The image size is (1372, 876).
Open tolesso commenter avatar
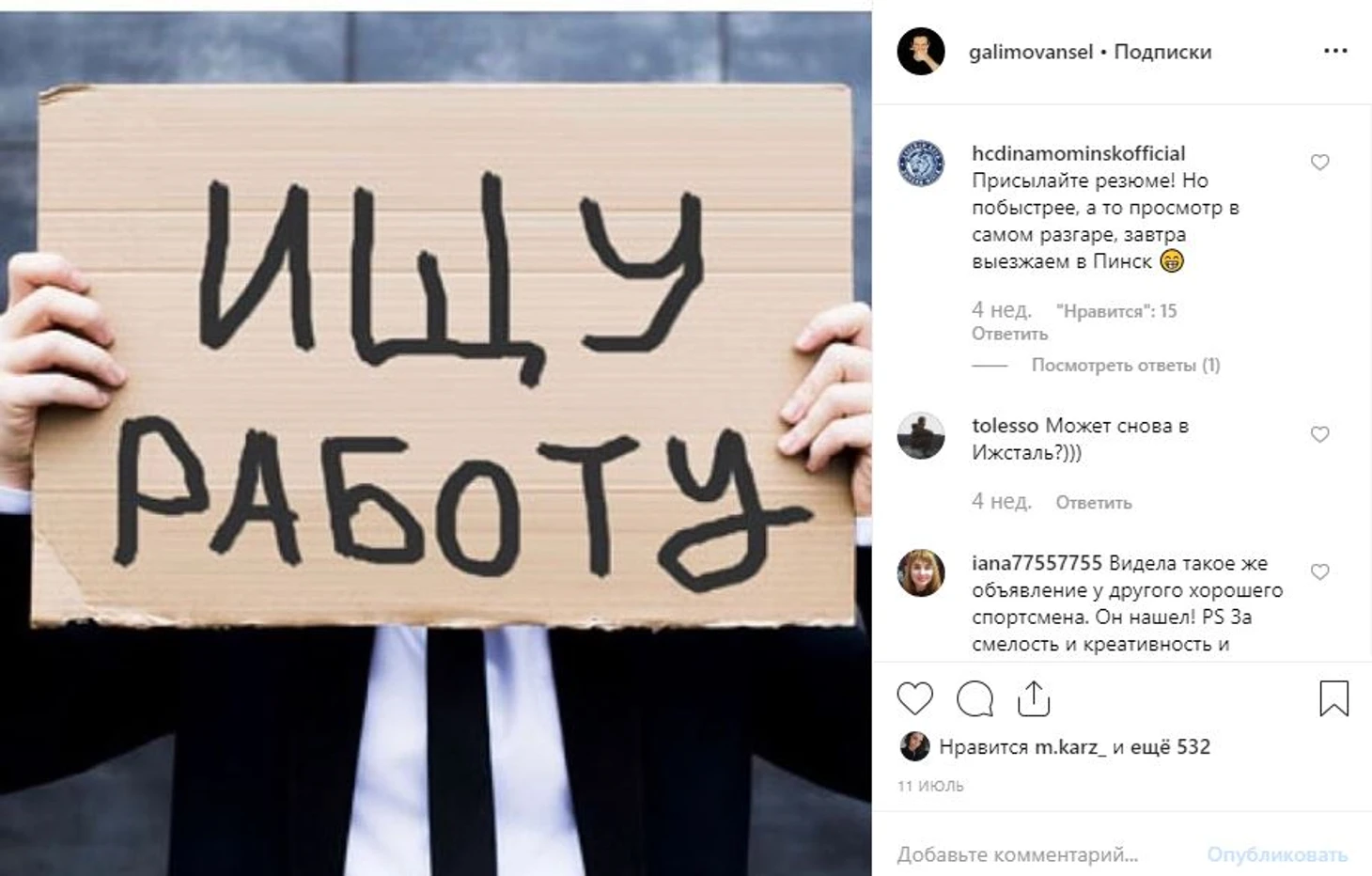click(921, 435)
